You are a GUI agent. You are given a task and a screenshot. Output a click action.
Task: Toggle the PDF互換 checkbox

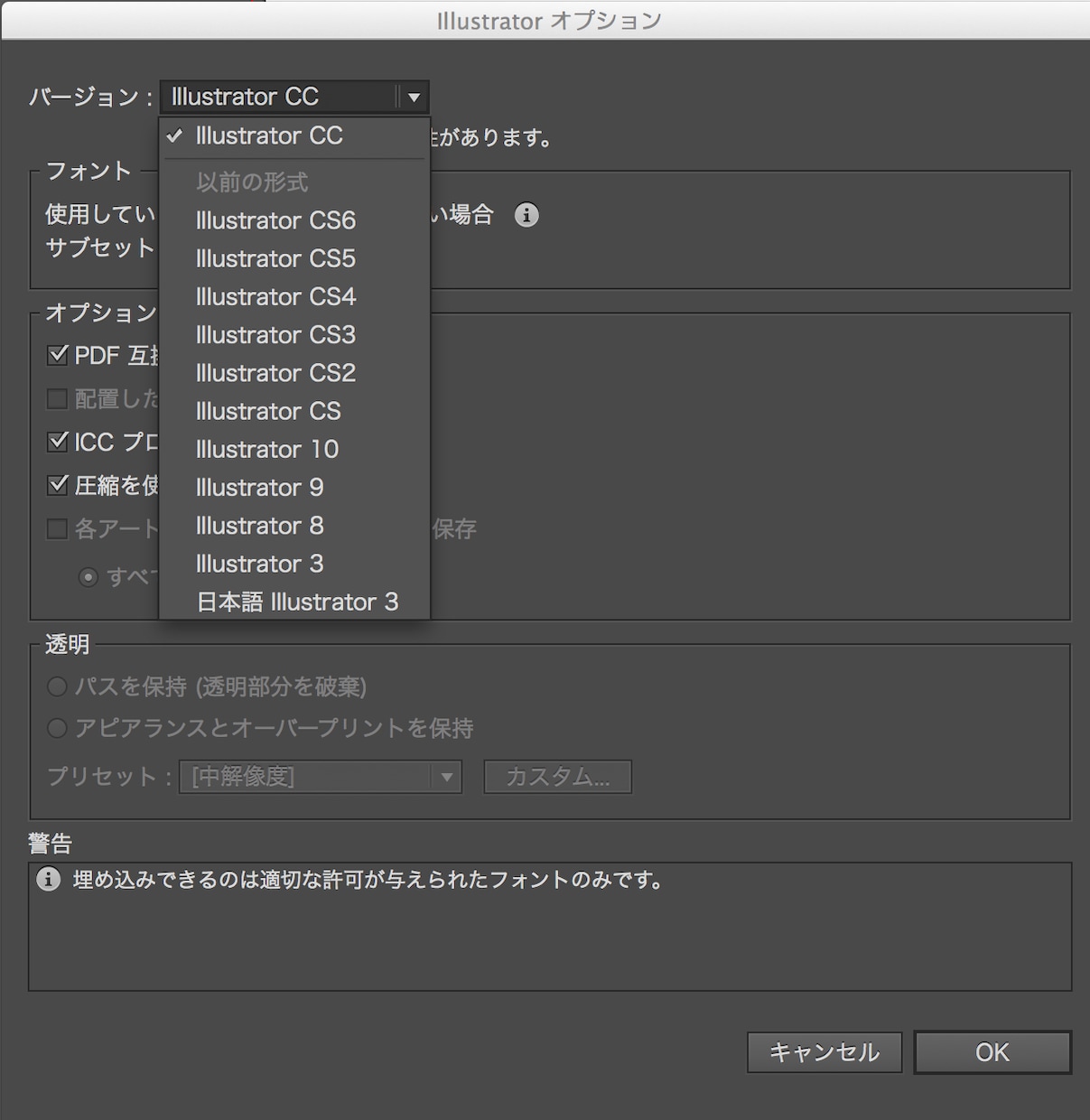[58, 355]
